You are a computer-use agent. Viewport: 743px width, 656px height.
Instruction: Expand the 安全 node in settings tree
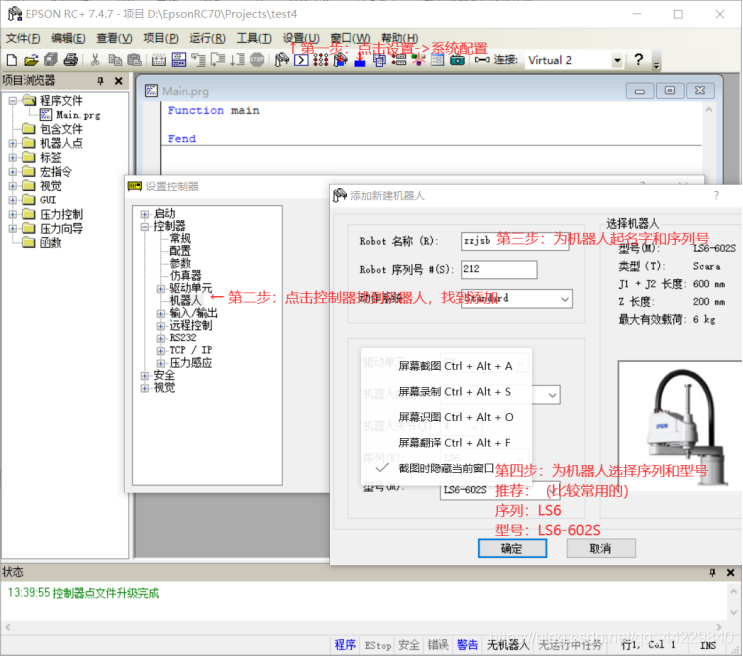[x=145, y=375]
